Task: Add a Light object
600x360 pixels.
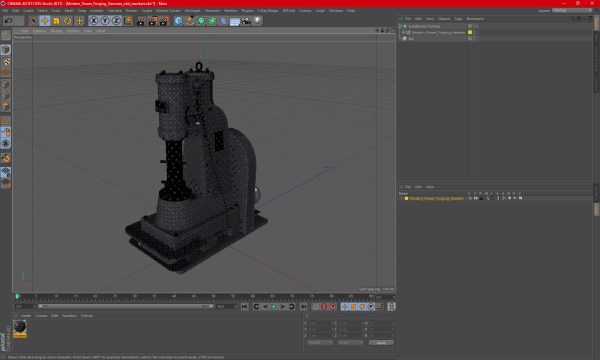Action: click(x=258, y=21)
